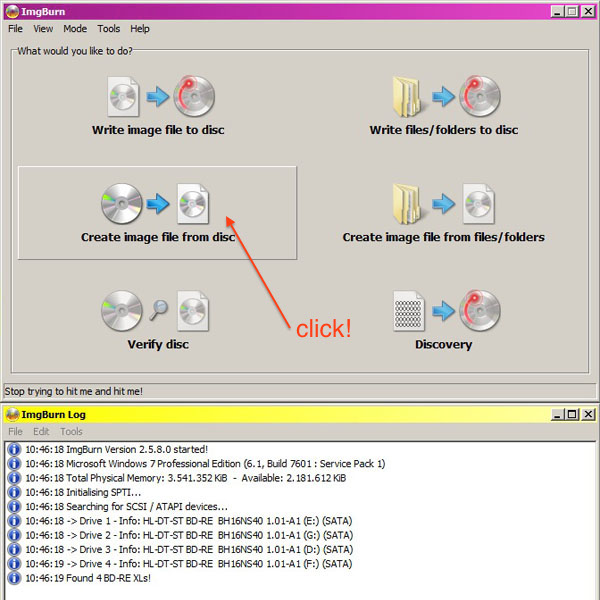600x600 pixels.
Task: Click the 'Discovery' label
Action: point(443,344)
